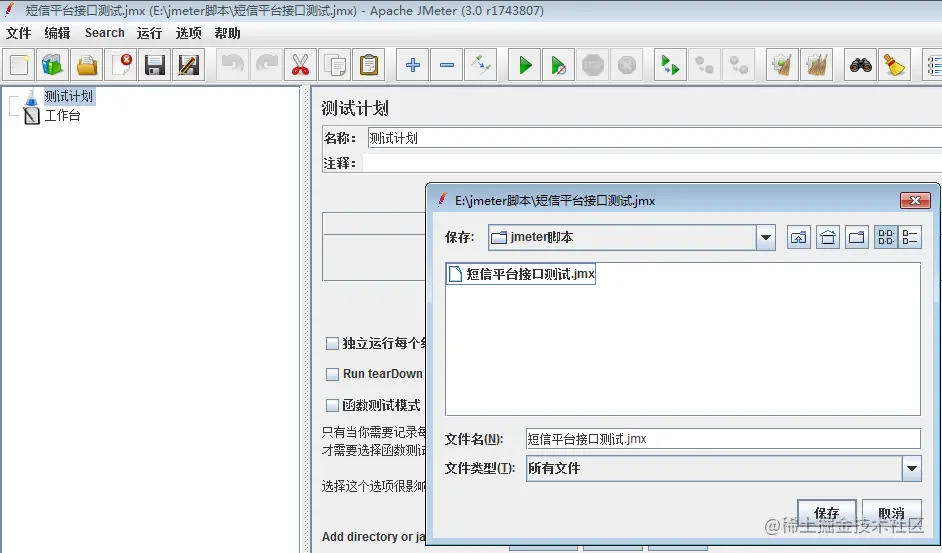Switch dialog to Details view
The width and height of the screenshot is (942, 553).
tap(910, 237)
